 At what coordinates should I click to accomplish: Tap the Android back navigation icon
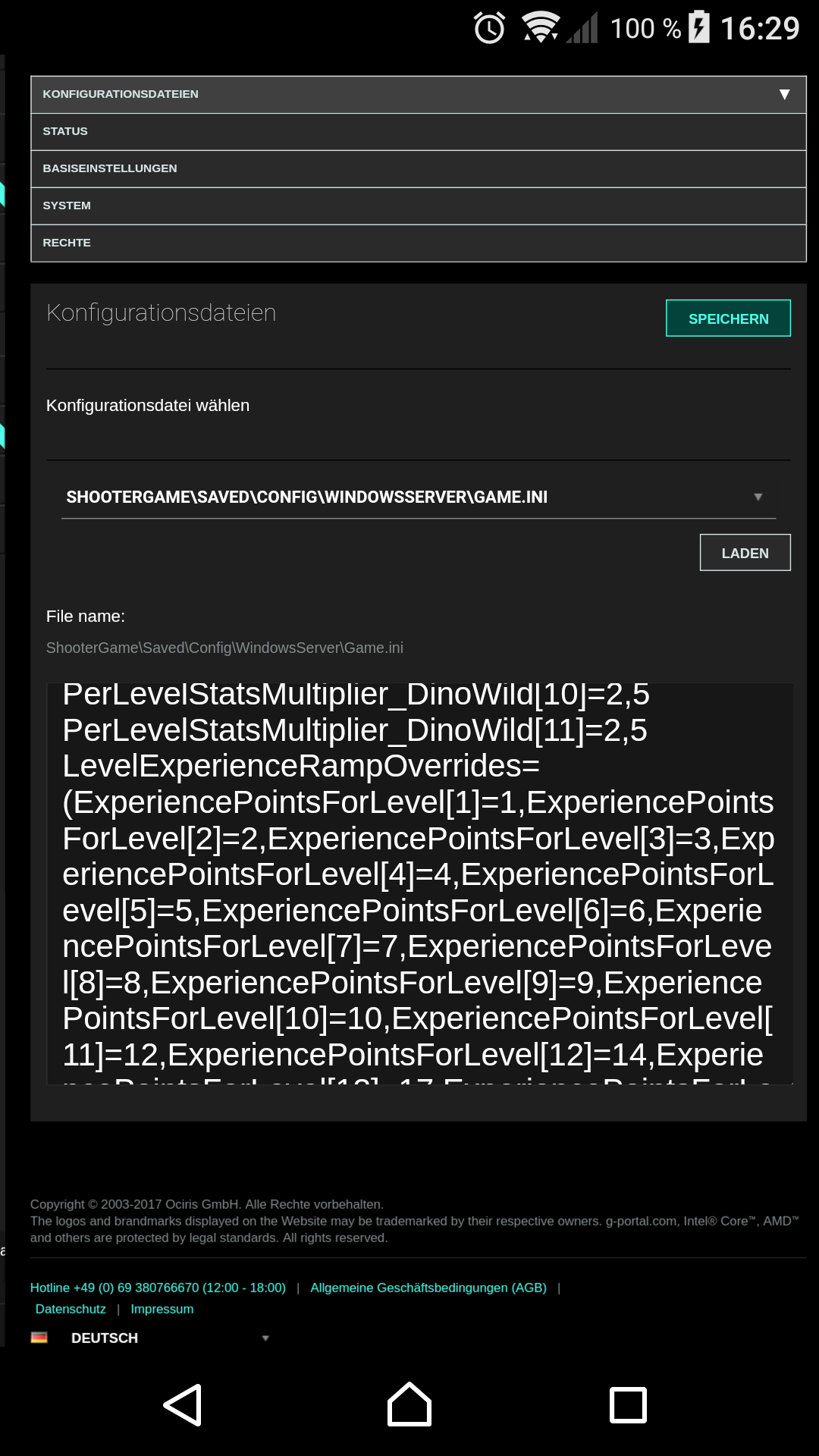click(183, 1405)
